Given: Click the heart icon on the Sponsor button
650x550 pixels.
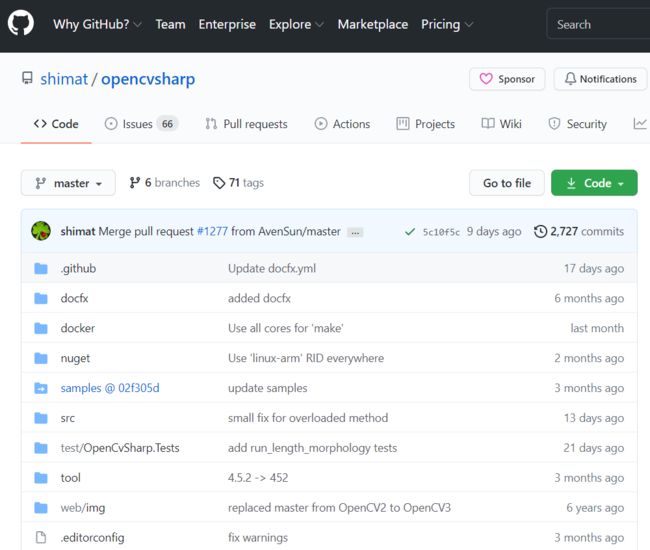Looking at the screenshot, I should coord(486,79).
